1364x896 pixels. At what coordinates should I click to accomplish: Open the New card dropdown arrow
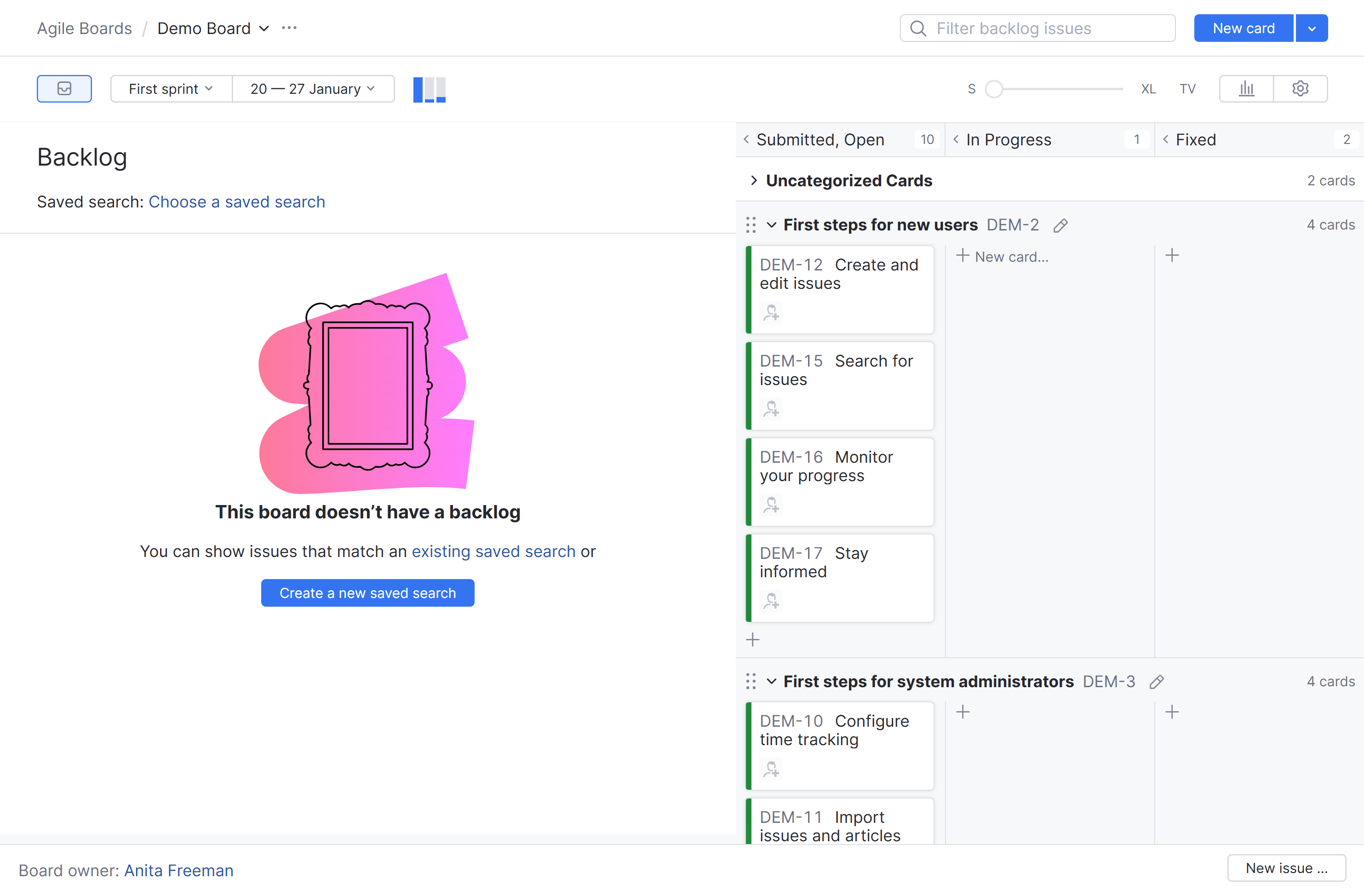(1311, 28)
